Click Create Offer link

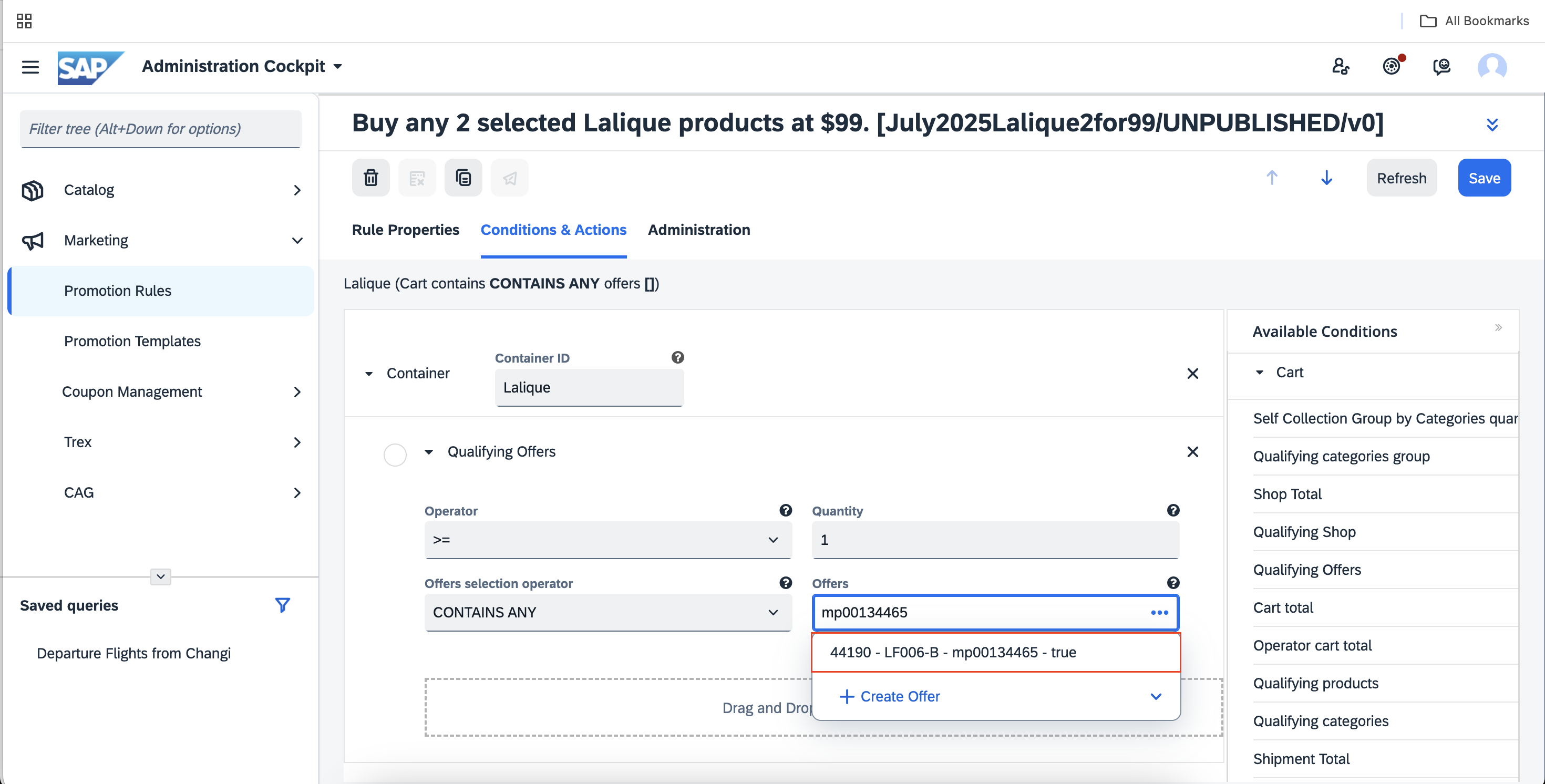pyautogui.click(x=890, y=696)
